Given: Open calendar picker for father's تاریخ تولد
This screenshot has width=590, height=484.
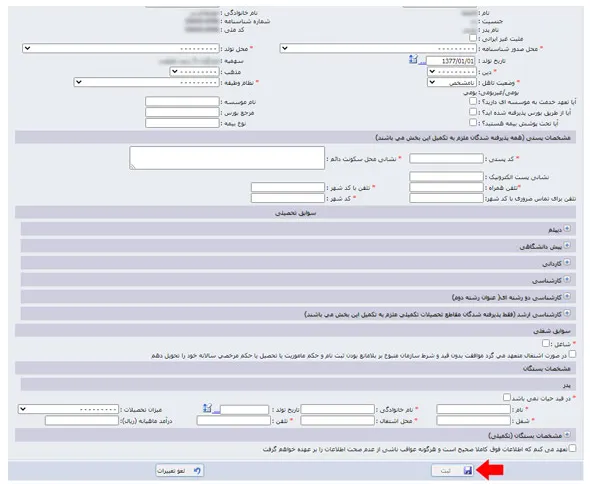Looking at the screenshot, I should 207,408.
